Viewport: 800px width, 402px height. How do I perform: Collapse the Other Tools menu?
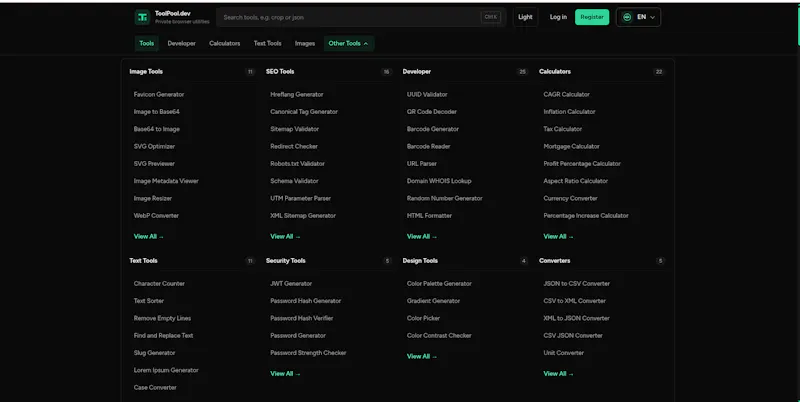(x=348, y=43)
